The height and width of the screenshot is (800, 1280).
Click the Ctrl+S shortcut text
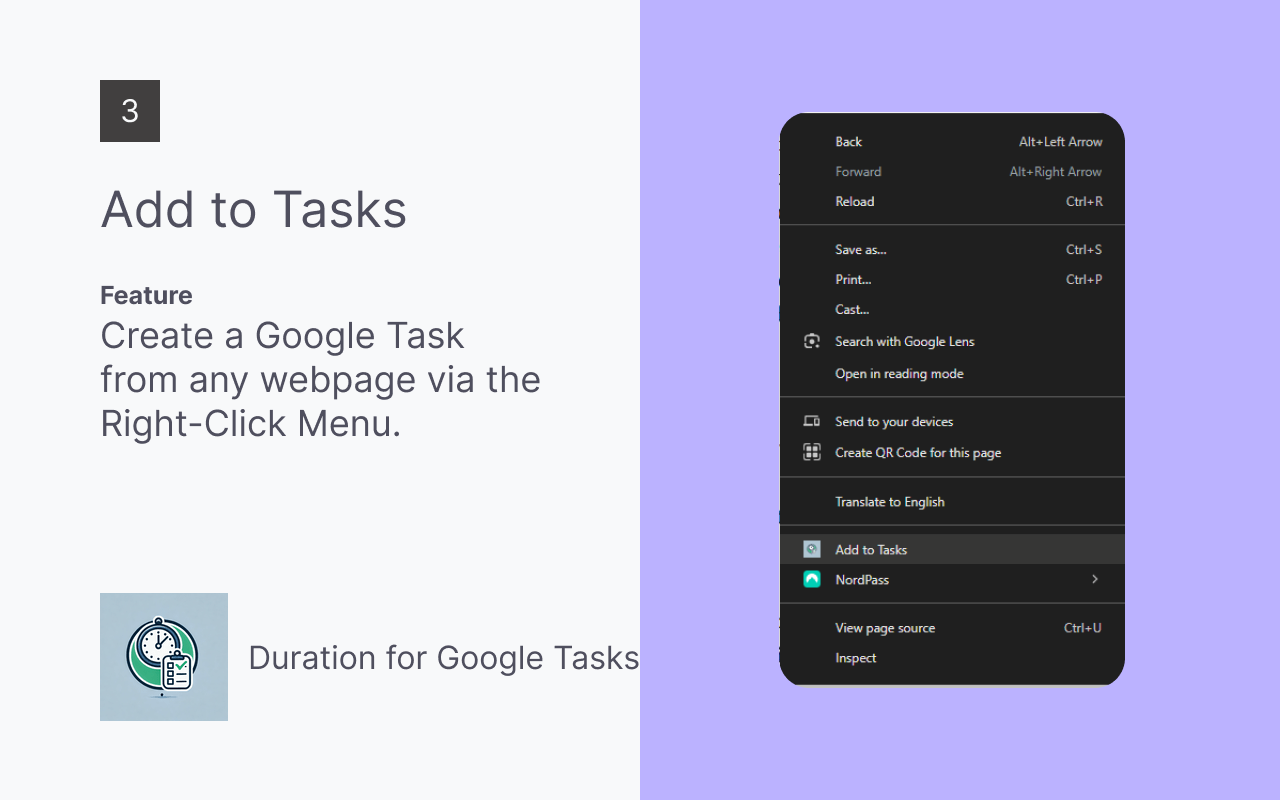pos(1084,250)
